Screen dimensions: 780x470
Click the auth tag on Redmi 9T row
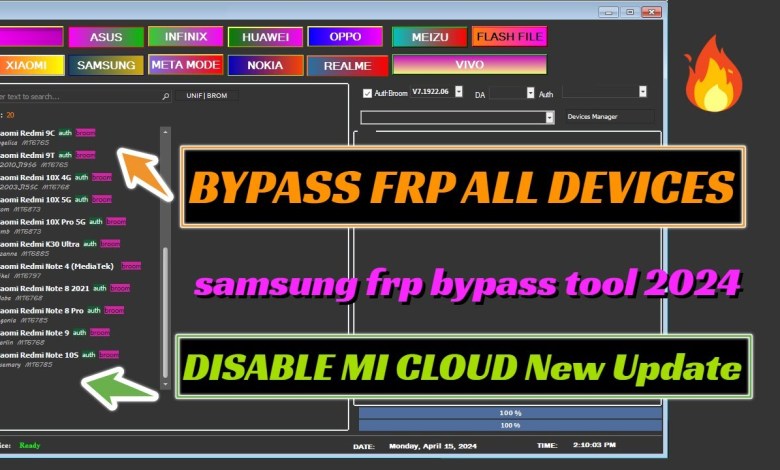[65, 155]
